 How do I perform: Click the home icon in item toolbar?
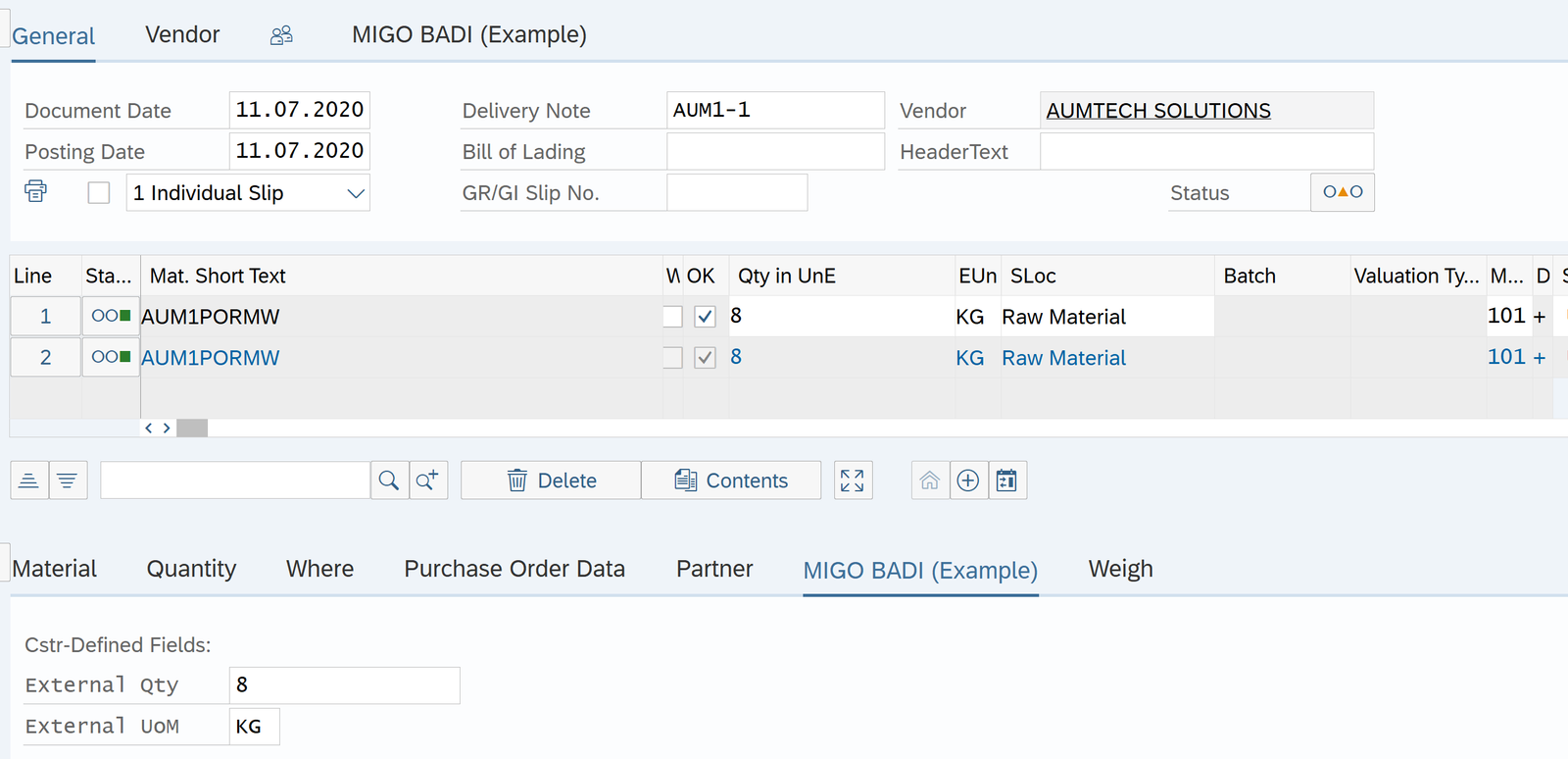tap(930, 481)
